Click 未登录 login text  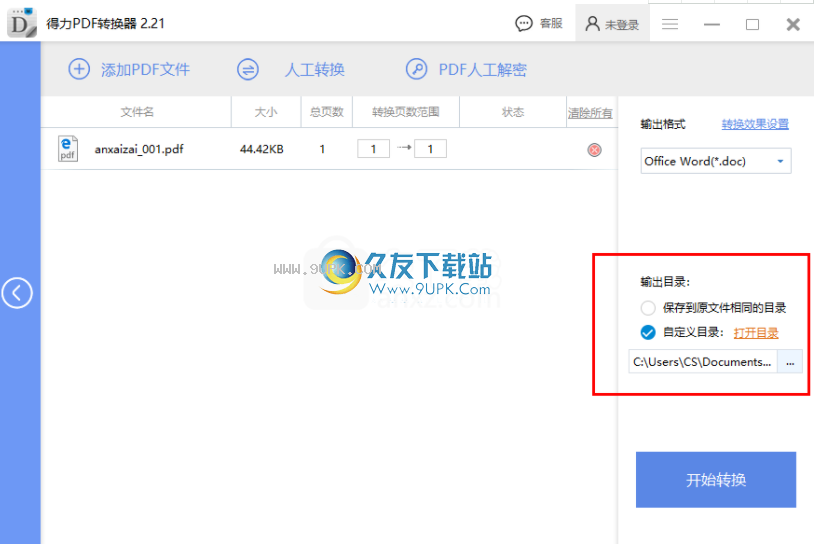click(622, 25)
